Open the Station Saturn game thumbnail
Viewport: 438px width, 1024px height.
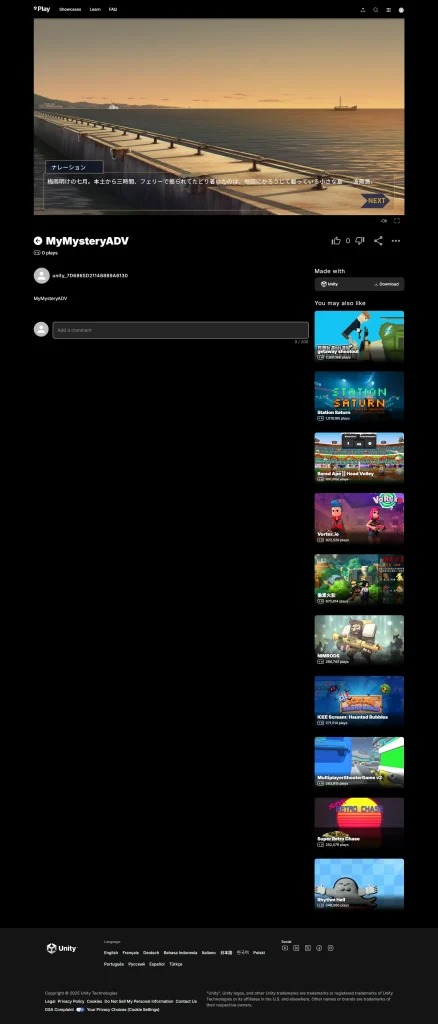(359, 396)
